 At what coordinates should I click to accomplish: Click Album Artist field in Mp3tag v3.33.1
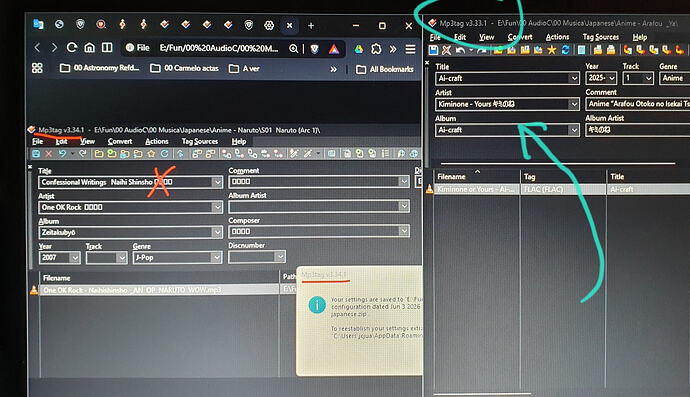tap(638, 130)
